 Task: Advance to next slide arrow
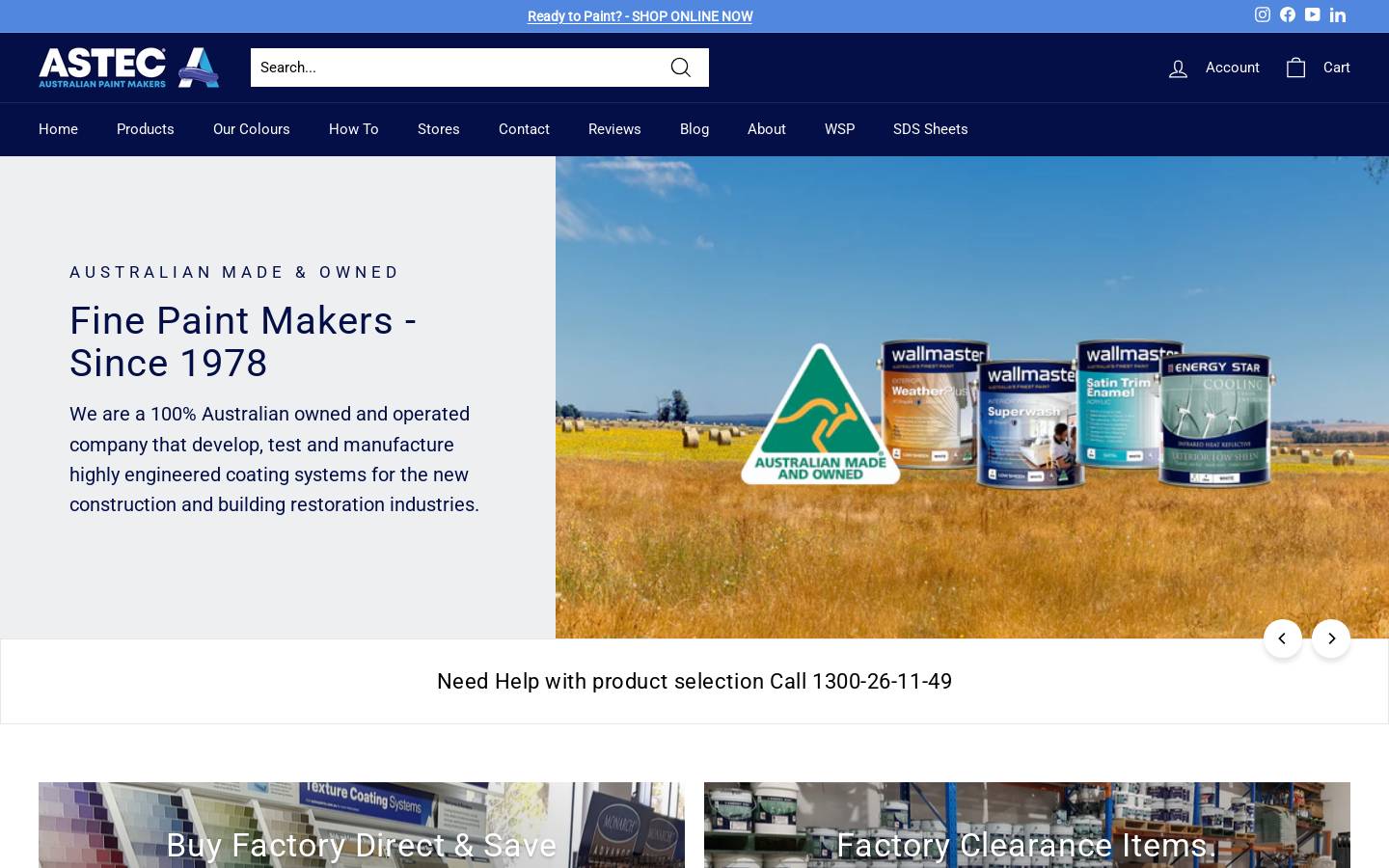tap(1331, 638)
